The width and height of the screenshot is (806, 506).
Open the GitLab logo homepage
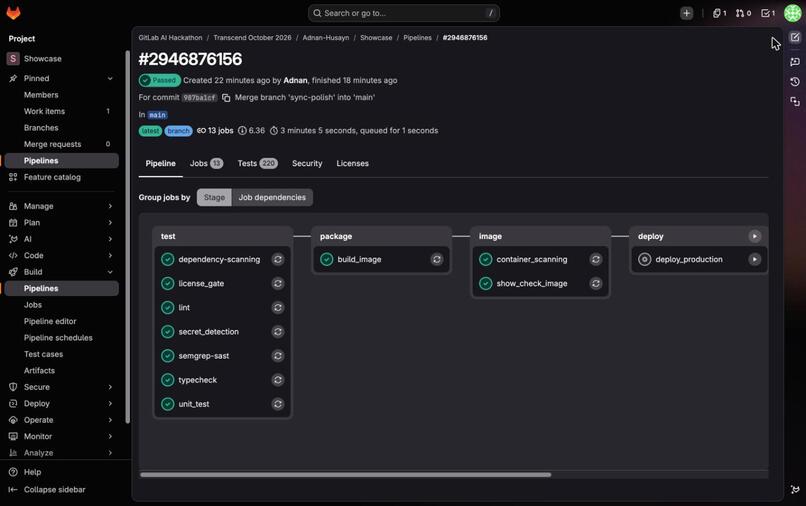[13, 13]
